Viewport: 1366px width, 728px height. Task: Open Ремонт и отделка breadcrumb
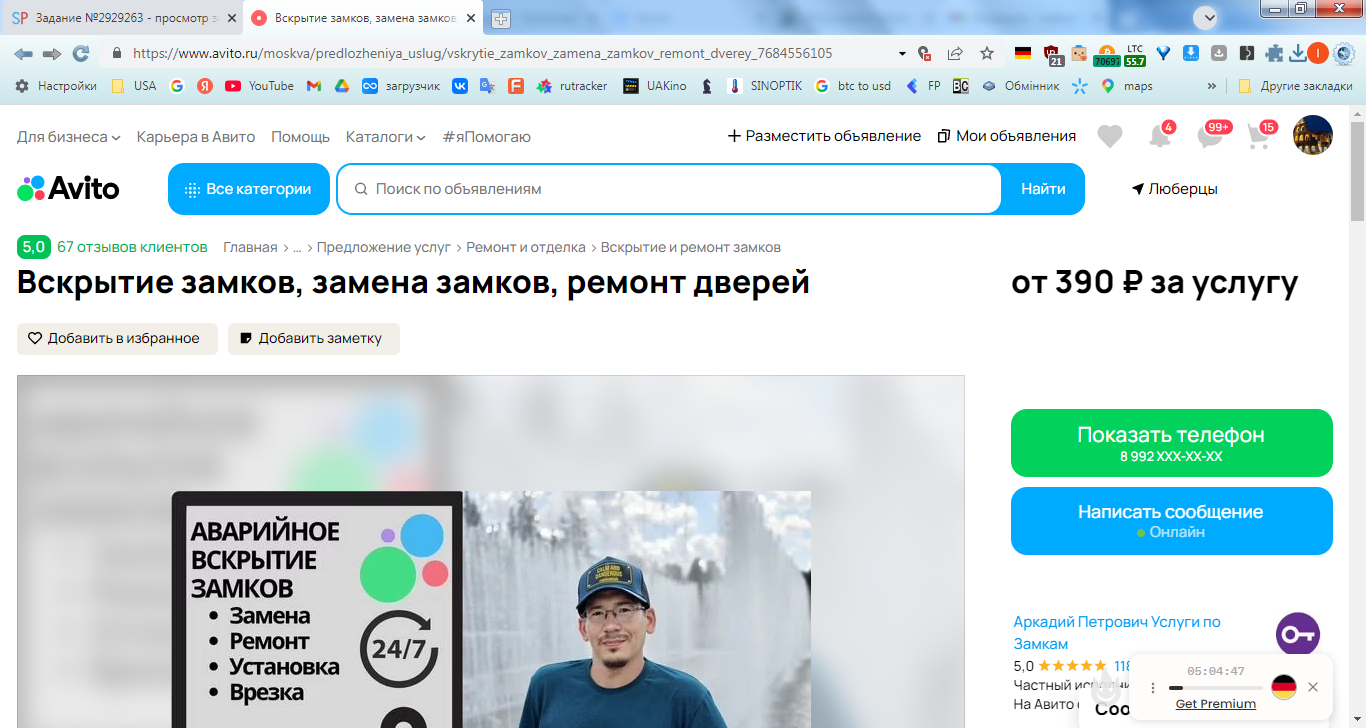click(x=527, y=247)
